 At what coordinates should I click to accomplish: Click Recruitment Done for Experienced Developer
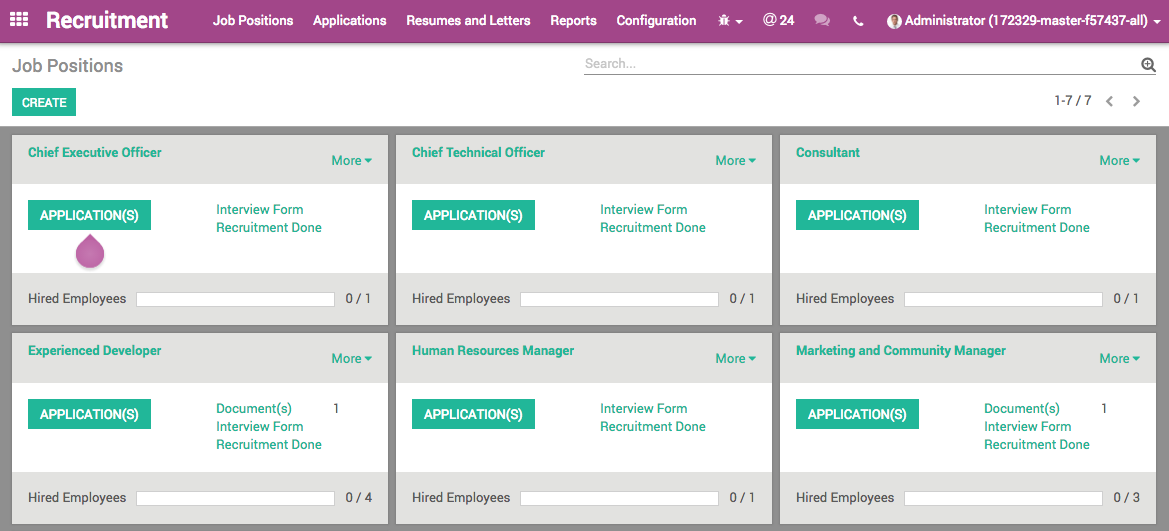tap(269, 444)
